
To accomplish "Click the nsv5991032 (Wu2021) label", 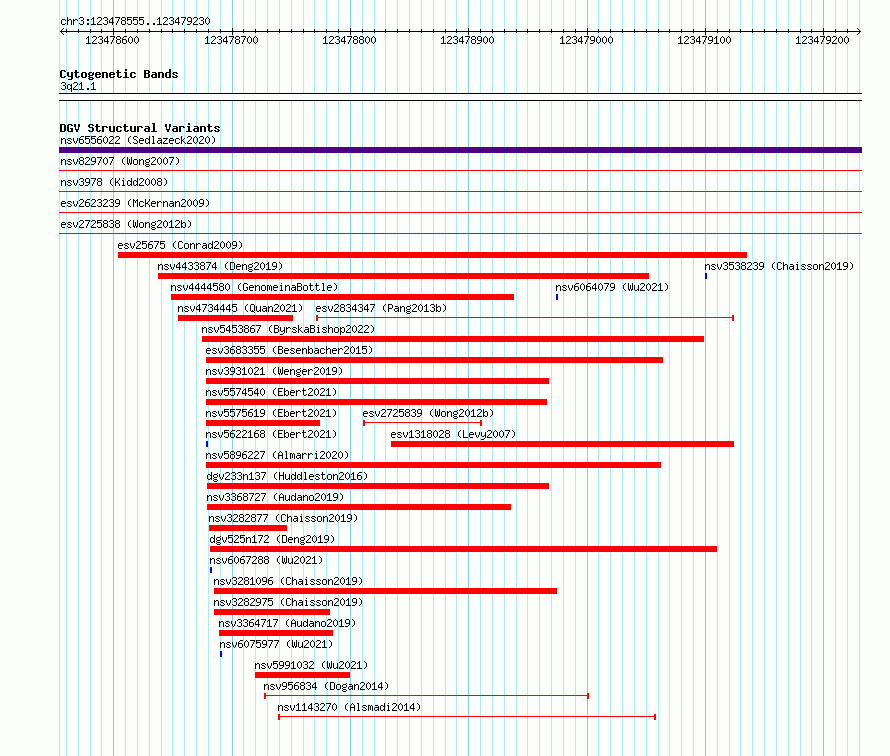I will (x=311, y=665).
